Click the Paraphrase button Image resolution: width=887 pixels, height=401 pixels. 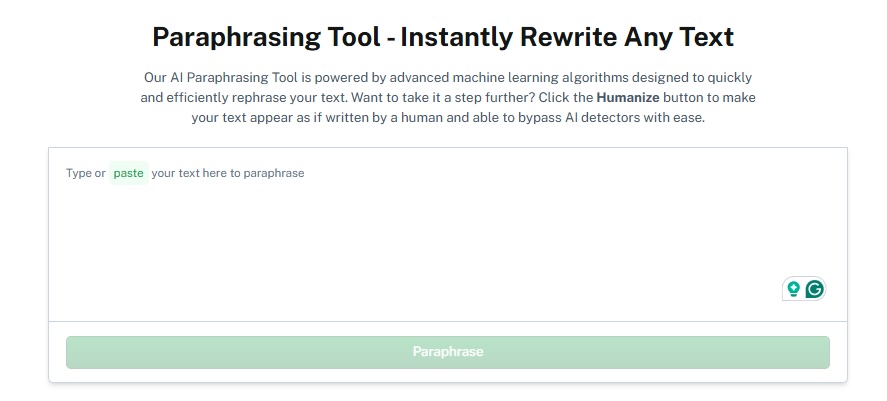[447, 352]
